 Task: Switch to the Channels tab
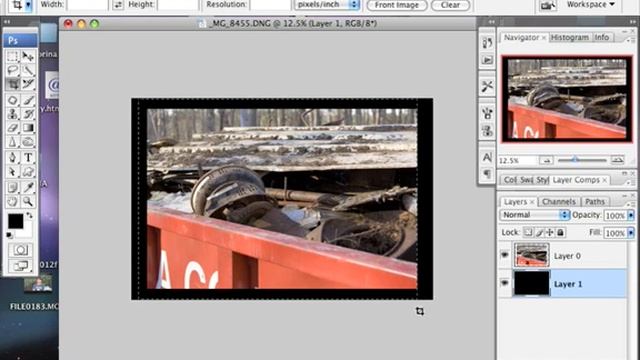pos(559,202)
